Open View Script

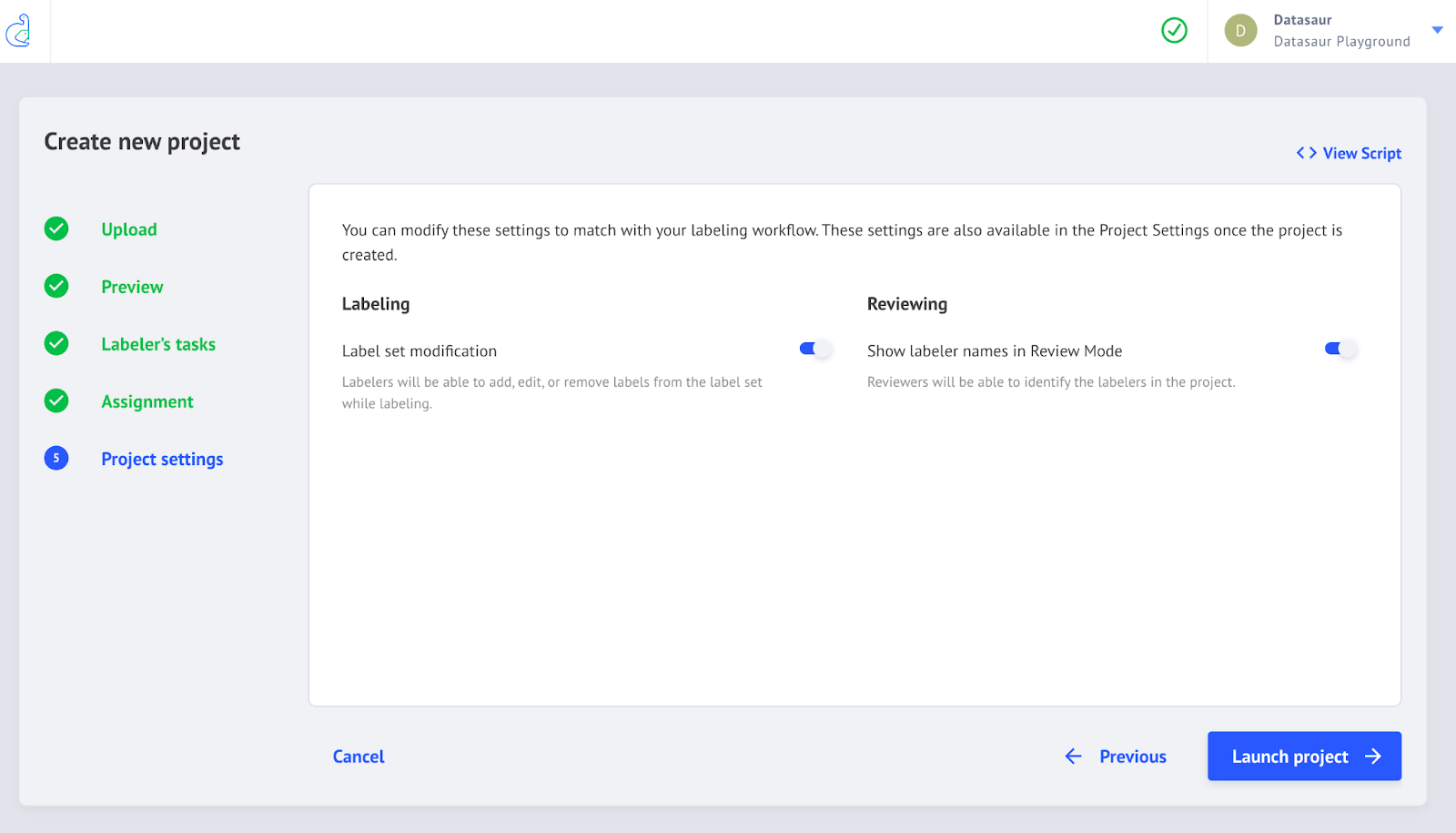coord(1361,153)
